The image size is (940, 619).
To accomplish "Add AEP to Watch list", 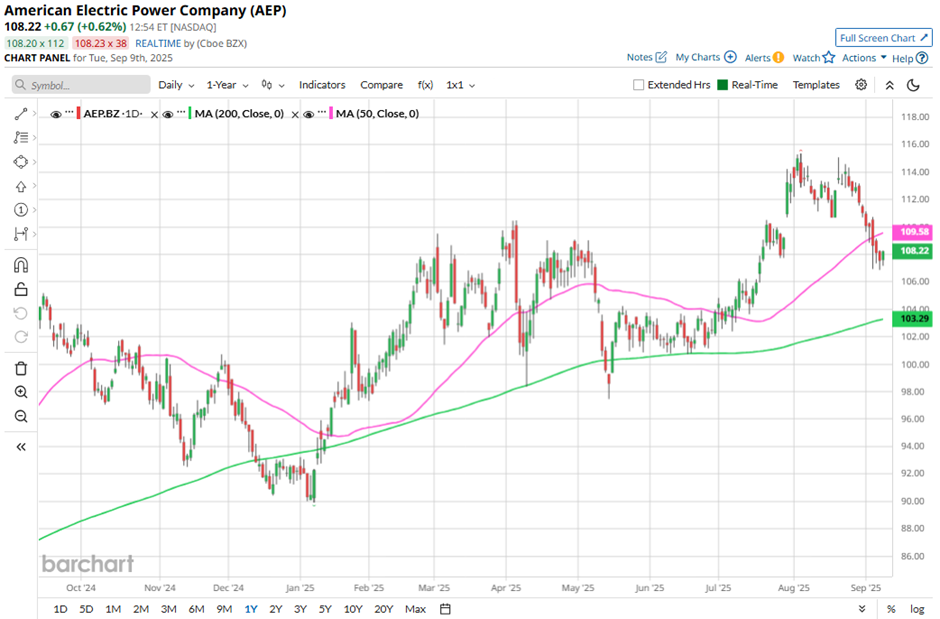I will (814, 58).
